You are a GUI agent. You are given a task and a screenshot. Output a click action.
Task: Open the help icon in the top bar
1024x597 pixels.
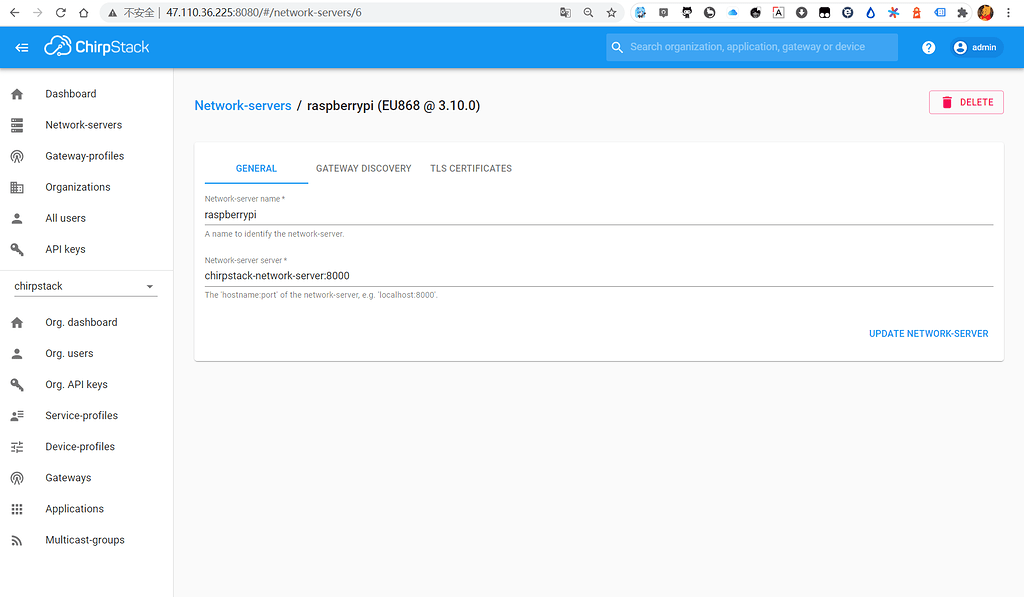click(928, 46)
